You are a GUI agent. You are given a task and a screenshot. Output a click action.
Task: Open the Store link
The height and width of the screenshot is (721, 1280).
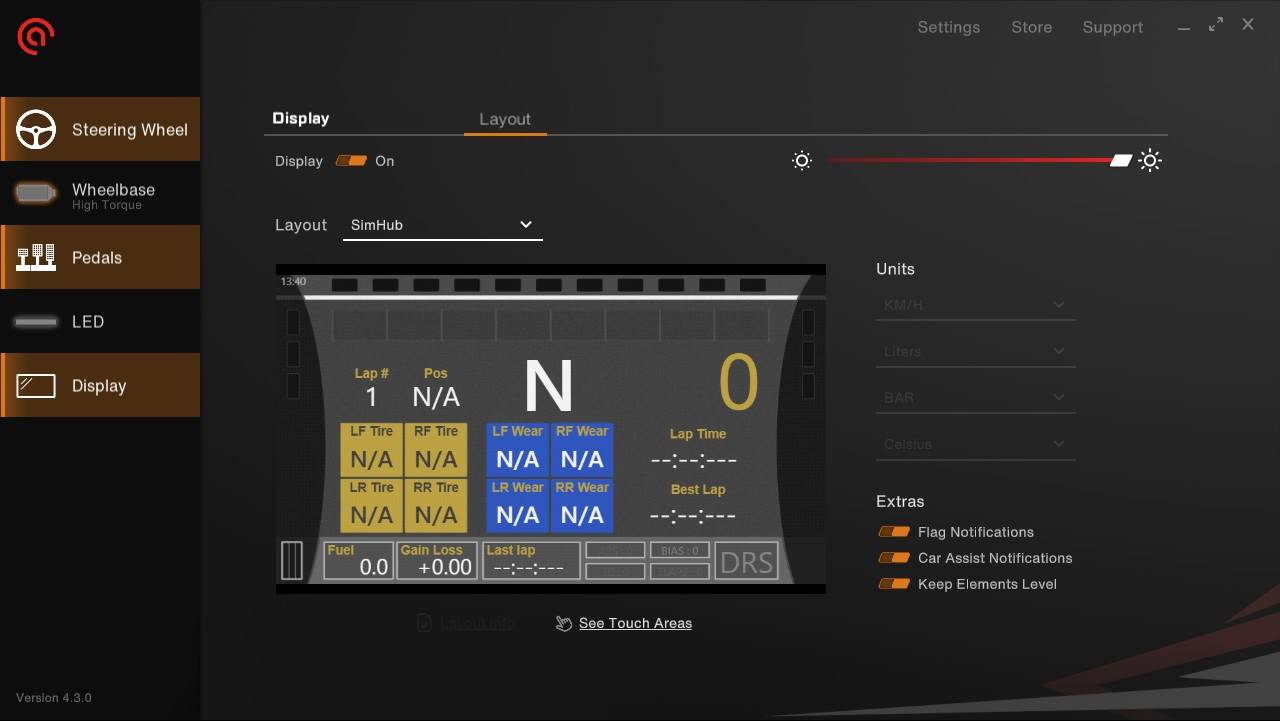tap(1031, 27)
